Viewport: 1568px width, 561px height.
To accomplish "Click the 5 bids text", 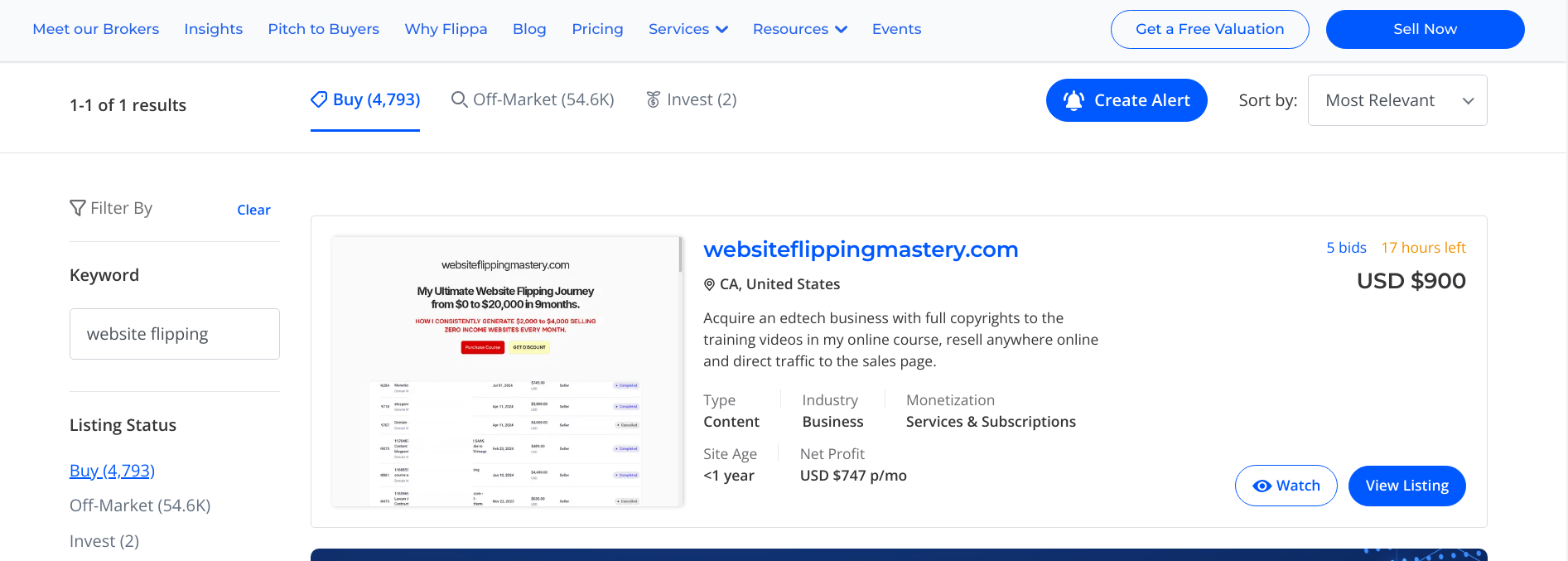I will [1346, 248].
